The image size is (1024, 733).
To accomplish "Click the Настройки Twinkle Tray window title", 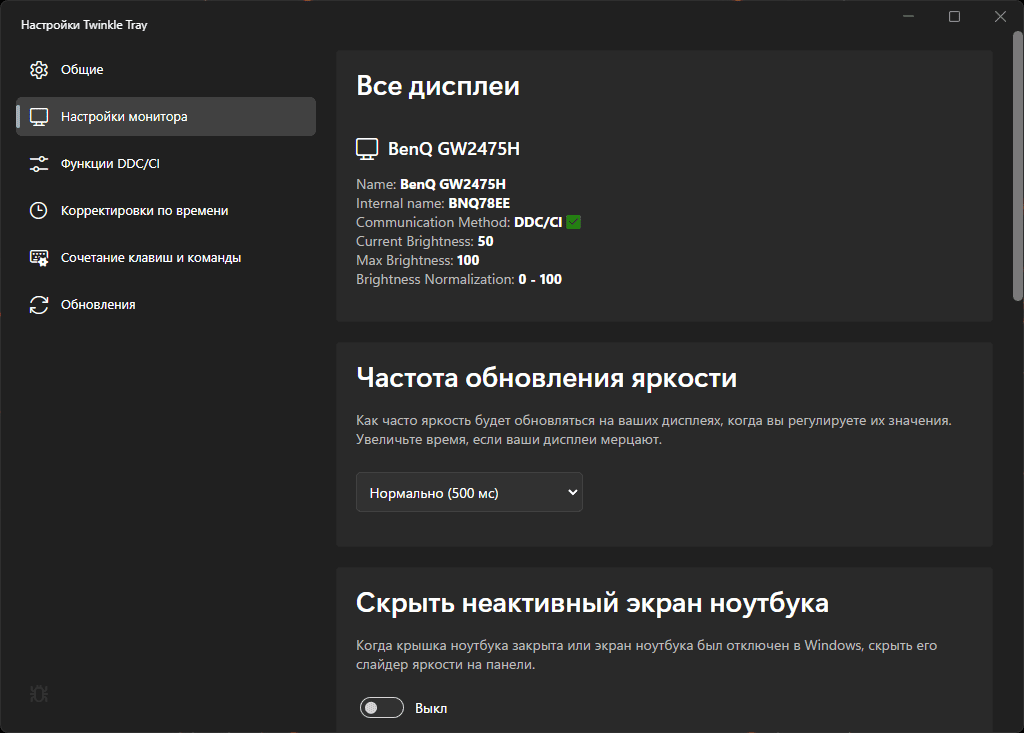I will coord(84,25).
